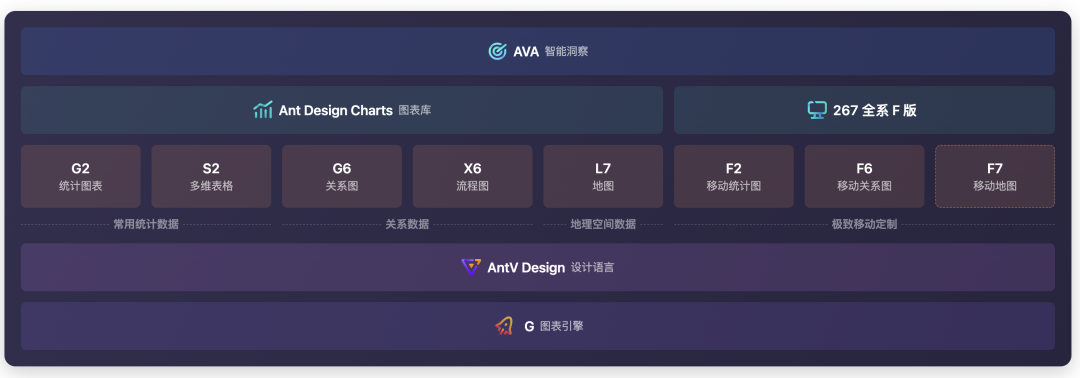Viewport: 1080px width, 378px height.
Task: Select the S2 多维表格 card
Action: tap(211, 176)
